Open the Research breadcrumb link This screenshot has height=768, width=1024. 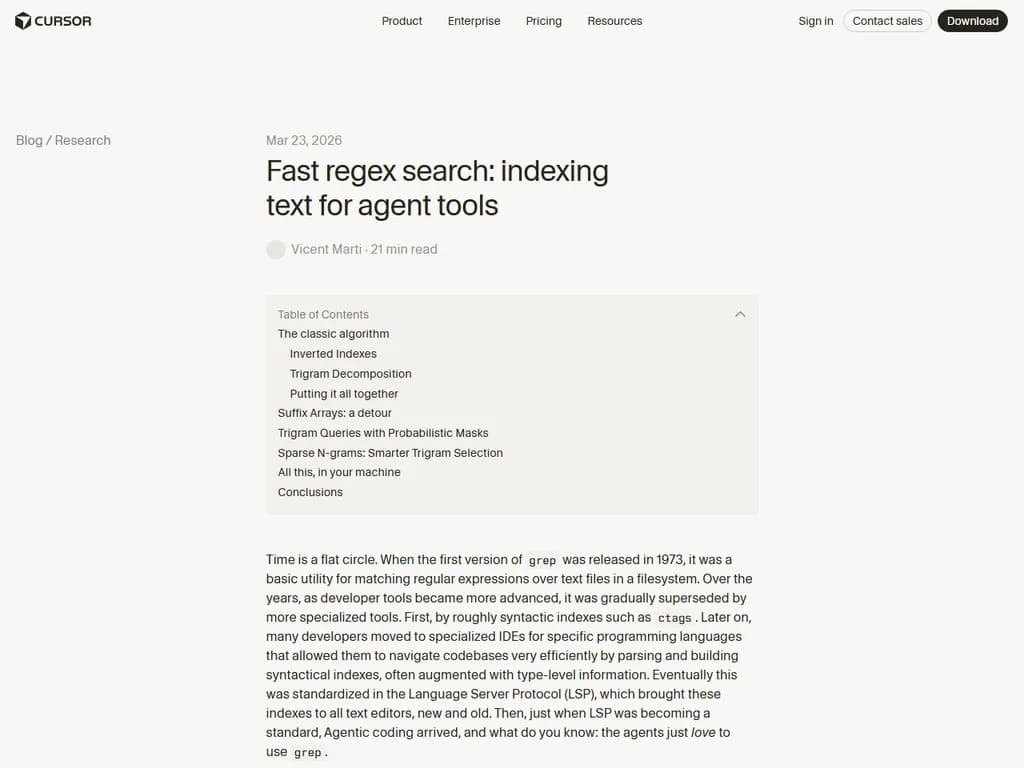pyautogui.click(x=83, y=140)
